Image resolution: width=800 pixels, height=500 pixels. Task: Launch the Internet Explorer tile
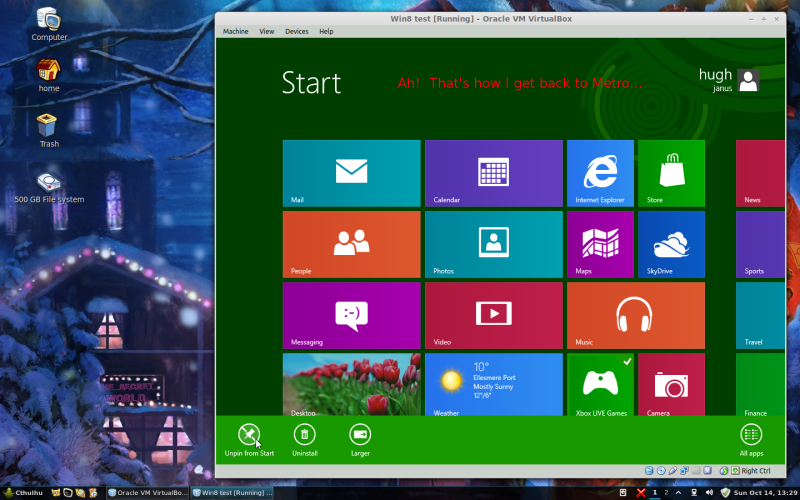tap(600, 173)
